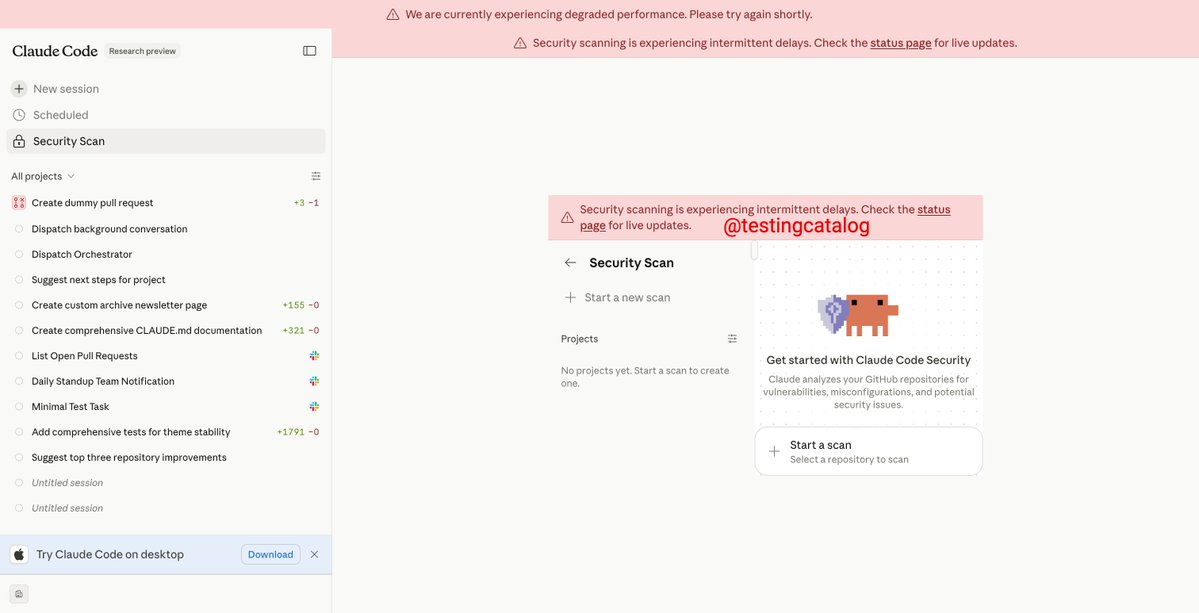This screenshot has width=1199, height=613.
Task: Click the Claude Code logo text
Action: (x=55, y=51)
